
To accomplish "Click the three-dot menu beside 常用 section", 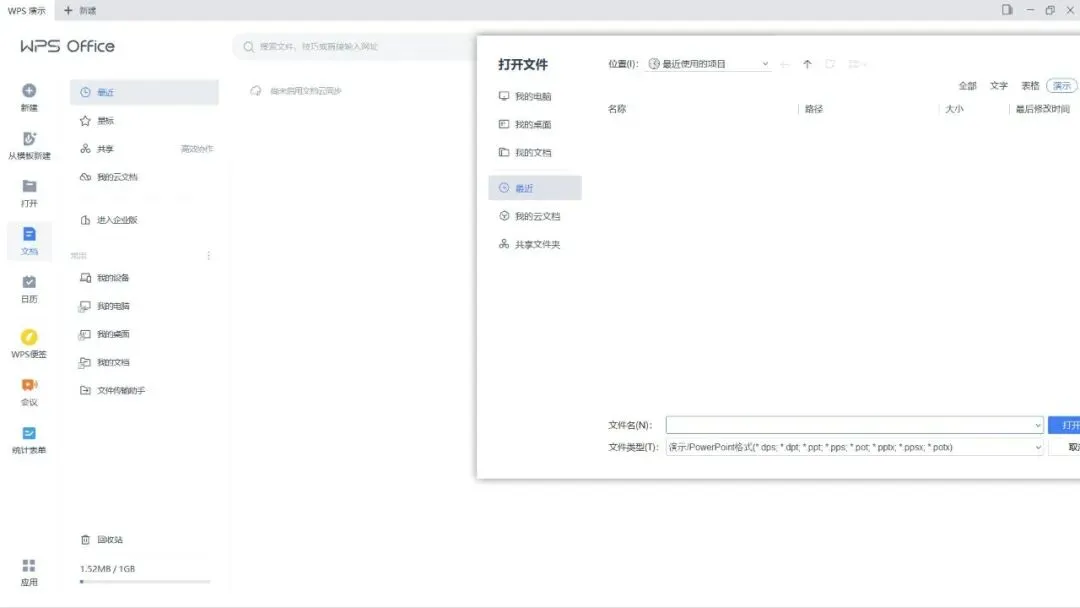I will (209, 255).
